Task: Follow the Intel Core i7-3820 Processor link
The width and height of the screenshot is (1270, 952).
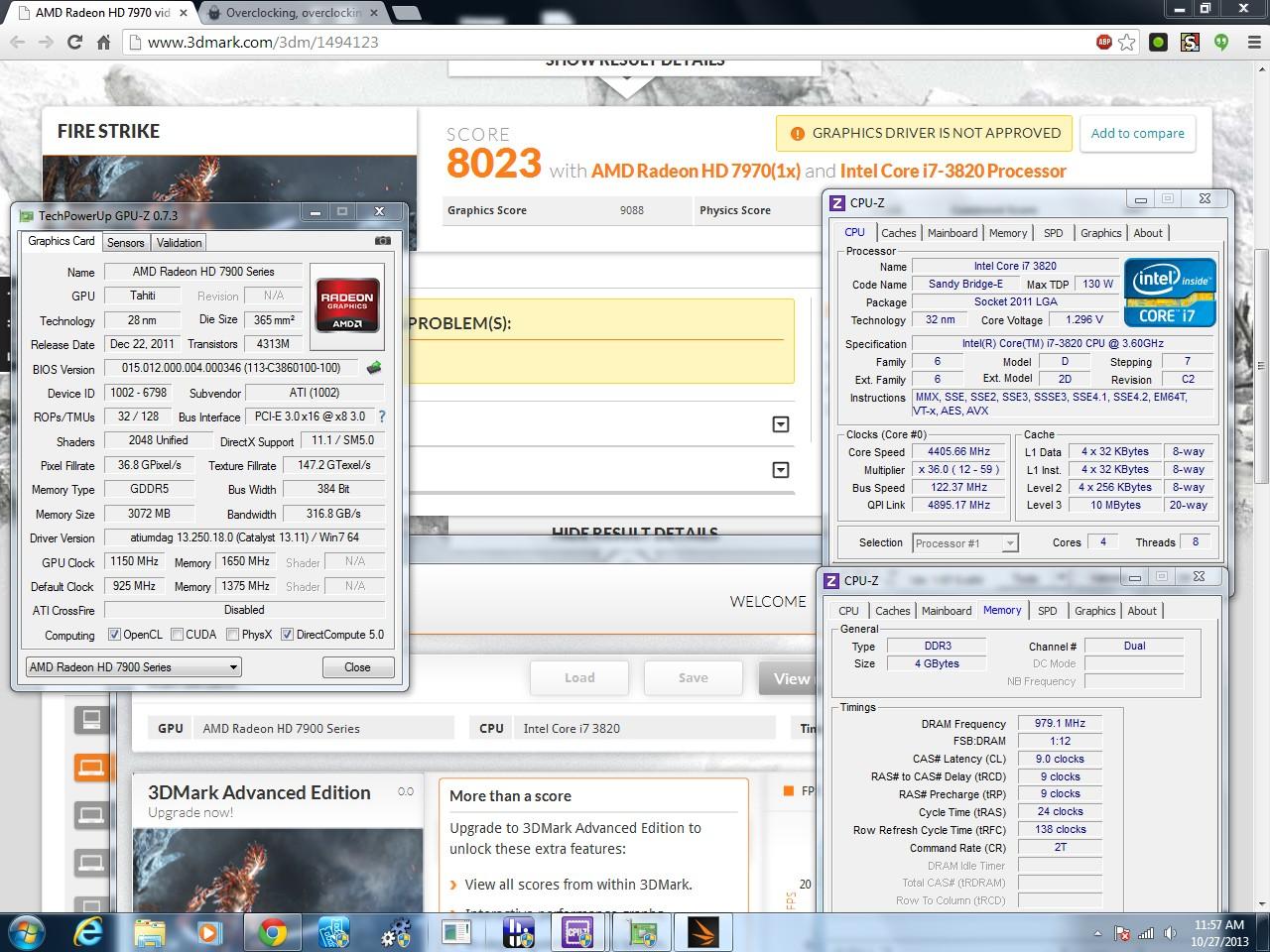Action: point(953,171)
